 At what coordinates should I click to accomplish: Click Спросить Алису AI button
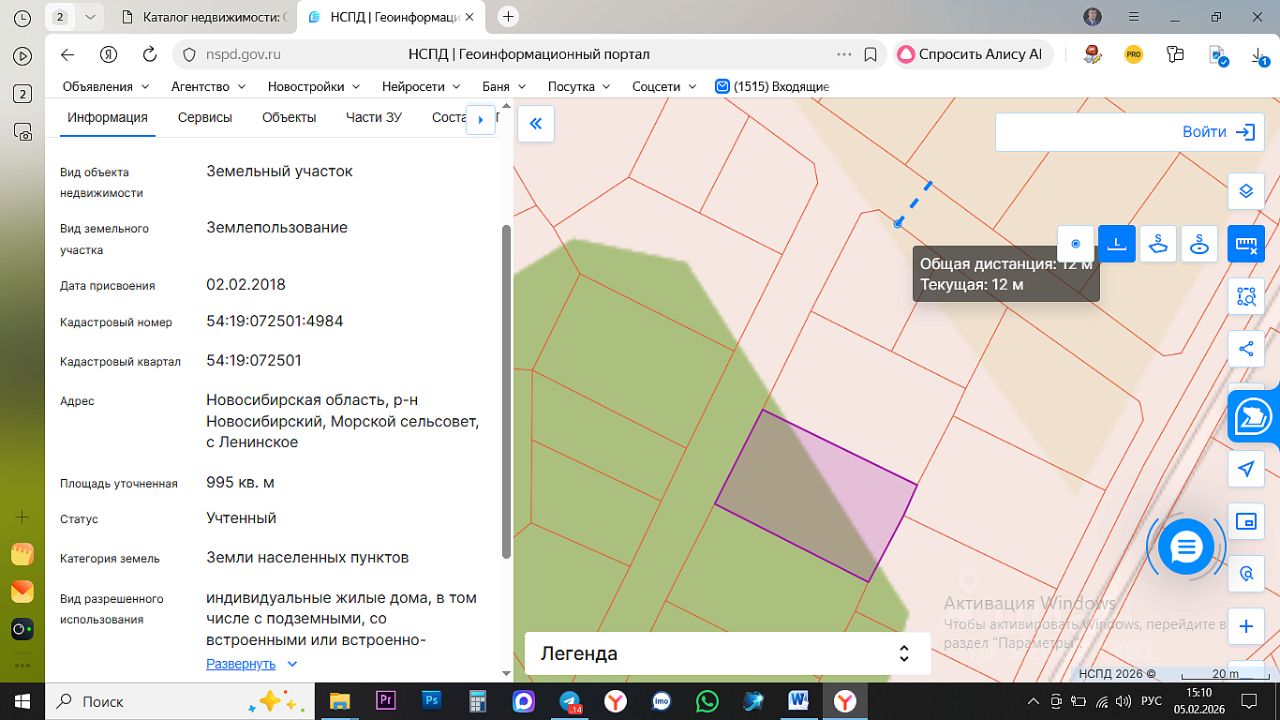[x=969, y=54]
